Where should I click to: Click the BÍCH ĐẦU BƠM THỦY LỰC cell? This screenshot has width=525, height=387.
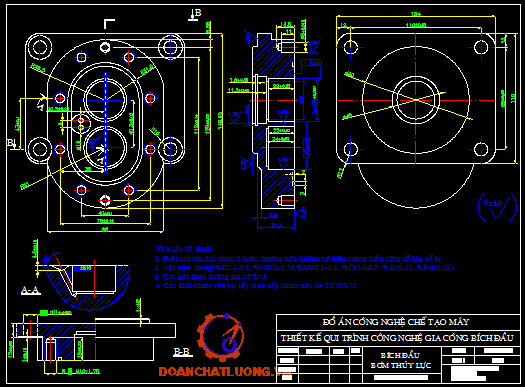[400, 361]
